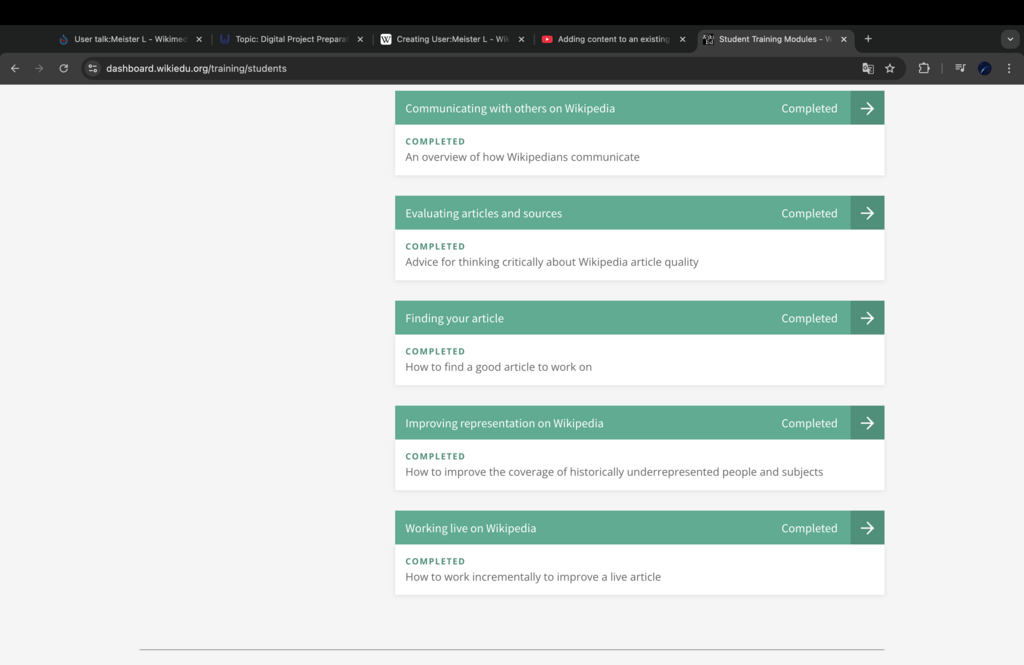1024x665 pixels.
Task: Go back using the browser back arrow
Action: 15,68
